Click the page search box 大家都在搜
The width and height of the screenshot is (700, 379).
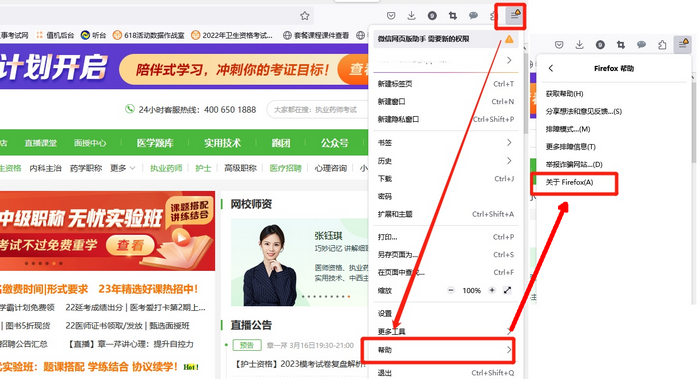pyautogui.click(x=317, y=109)
